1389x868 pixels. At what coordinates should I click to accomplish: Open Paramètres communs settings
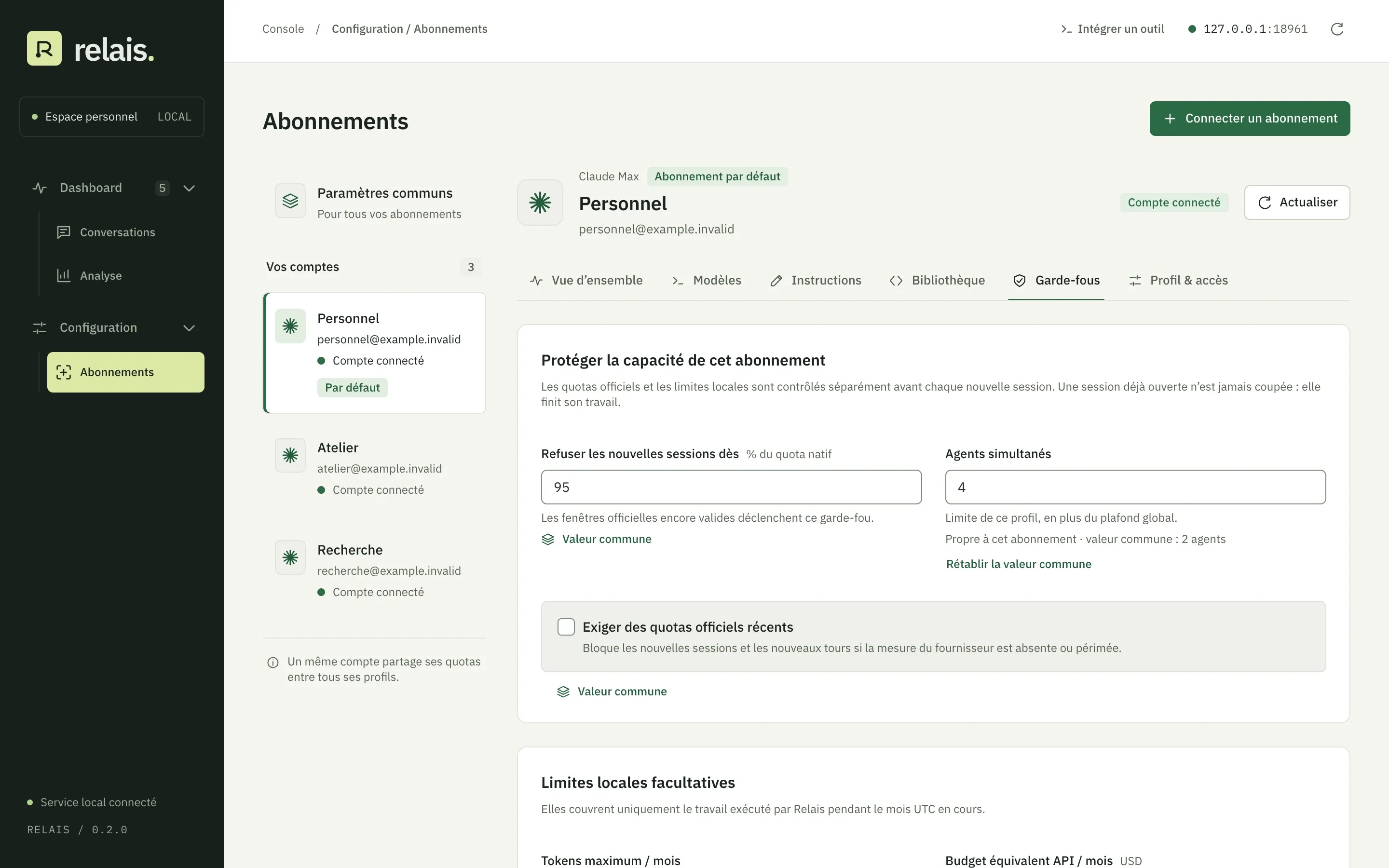pos(374,203)
